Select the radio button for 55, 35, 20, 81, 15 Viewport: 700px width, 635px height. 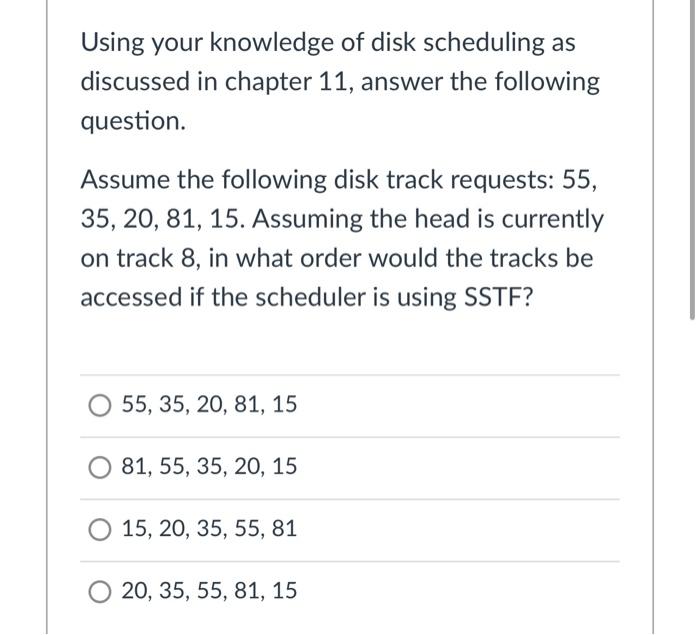click(x=100, y=405)
